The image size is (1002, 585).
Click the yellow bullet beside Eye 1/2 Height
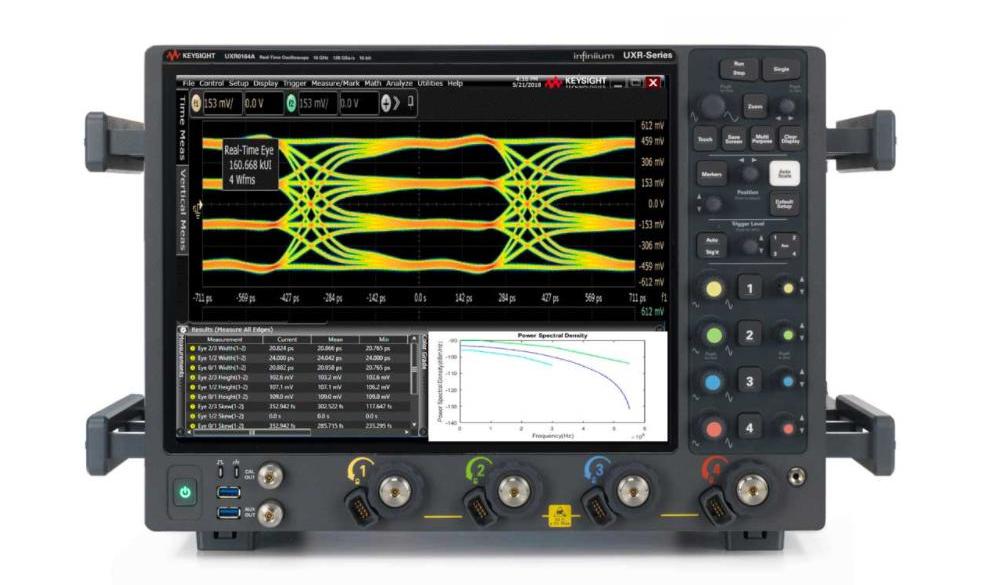[x=193, y=387]
